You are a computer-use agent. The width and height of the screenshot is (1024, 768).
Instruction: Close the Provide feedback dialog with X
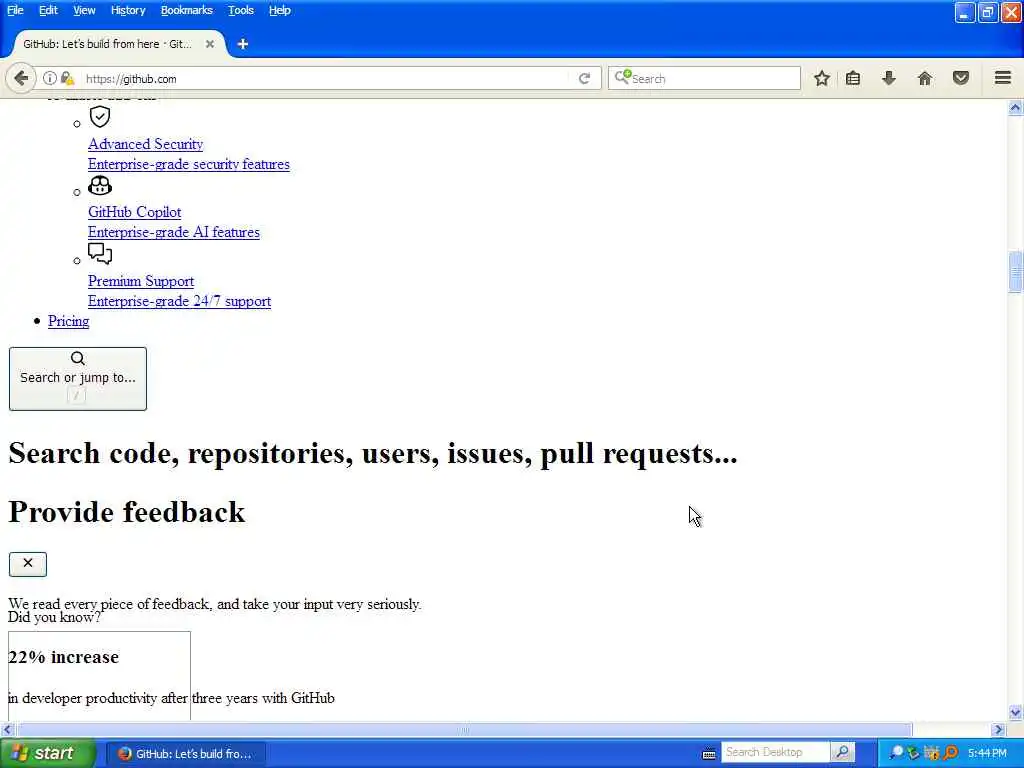click(x=27, y=564)
